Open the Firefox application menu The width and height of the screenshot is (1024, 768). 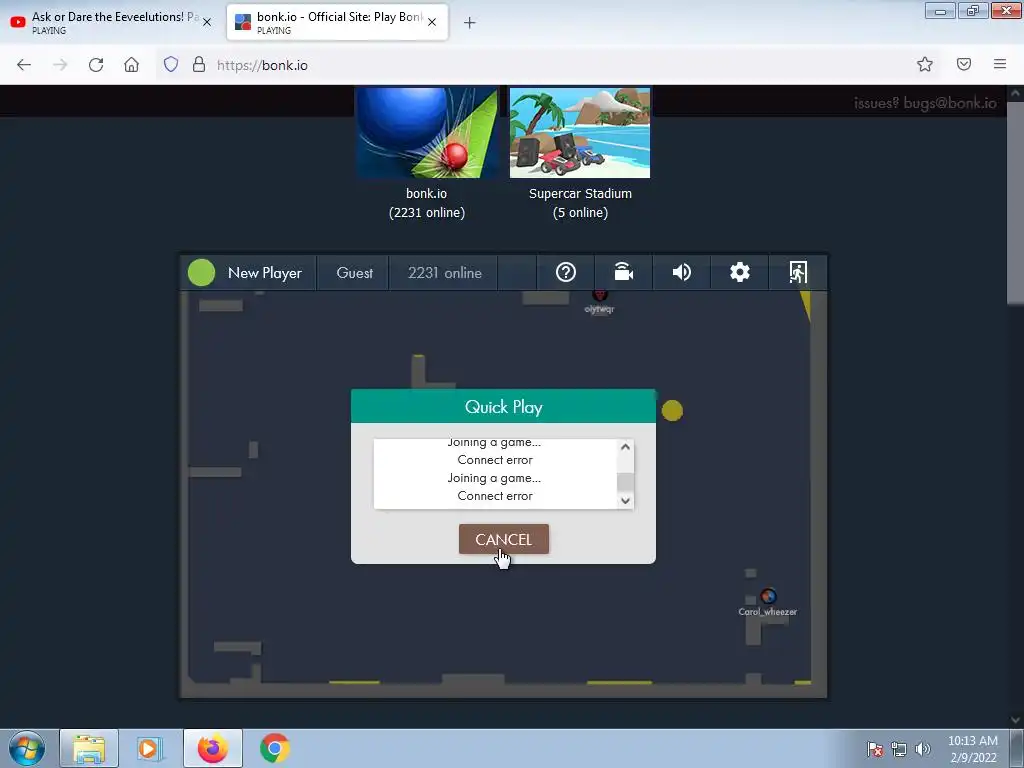pos(999,64)
